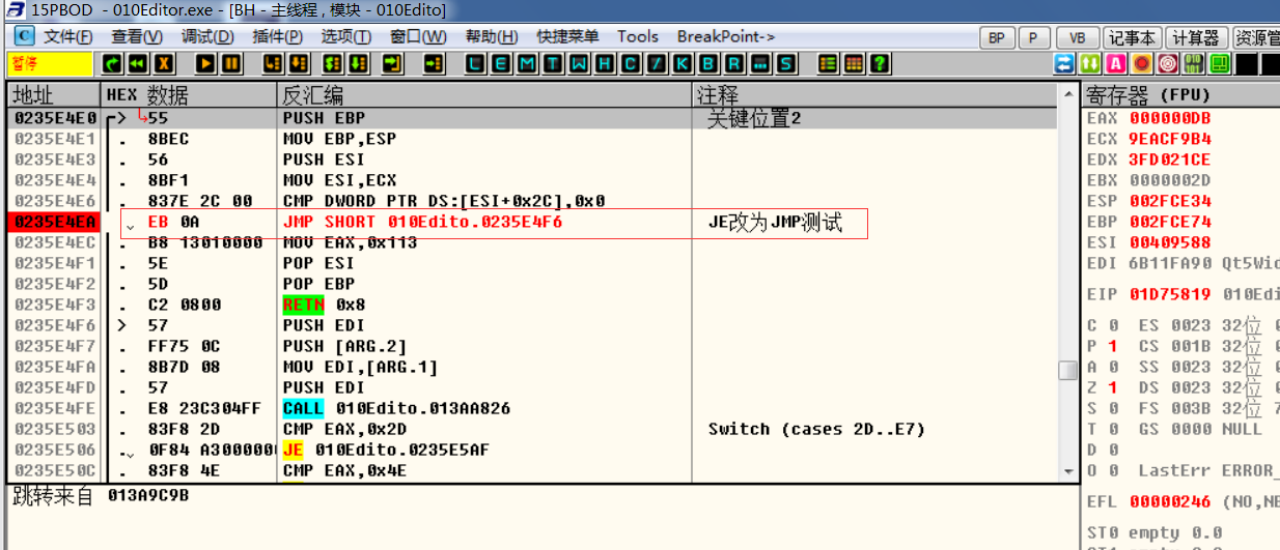Open the Memory map (M icon)
Screen dimensions: 1280x550
pos(528,64)
